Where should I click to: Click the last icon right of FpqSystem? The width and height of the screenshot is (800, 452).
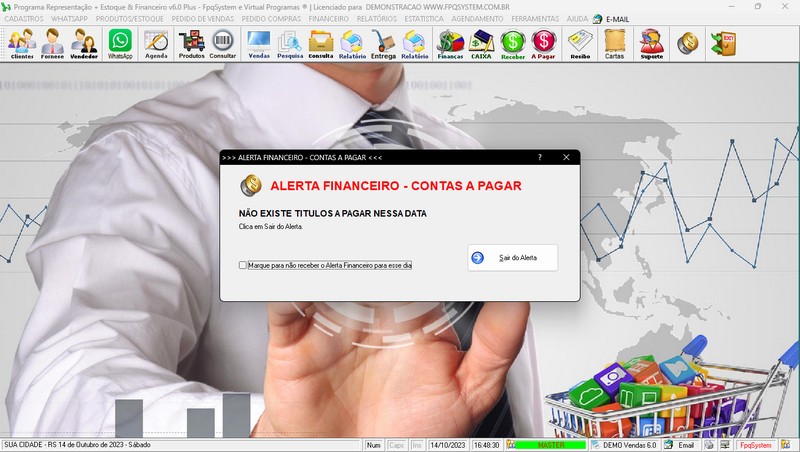[785, 445]
